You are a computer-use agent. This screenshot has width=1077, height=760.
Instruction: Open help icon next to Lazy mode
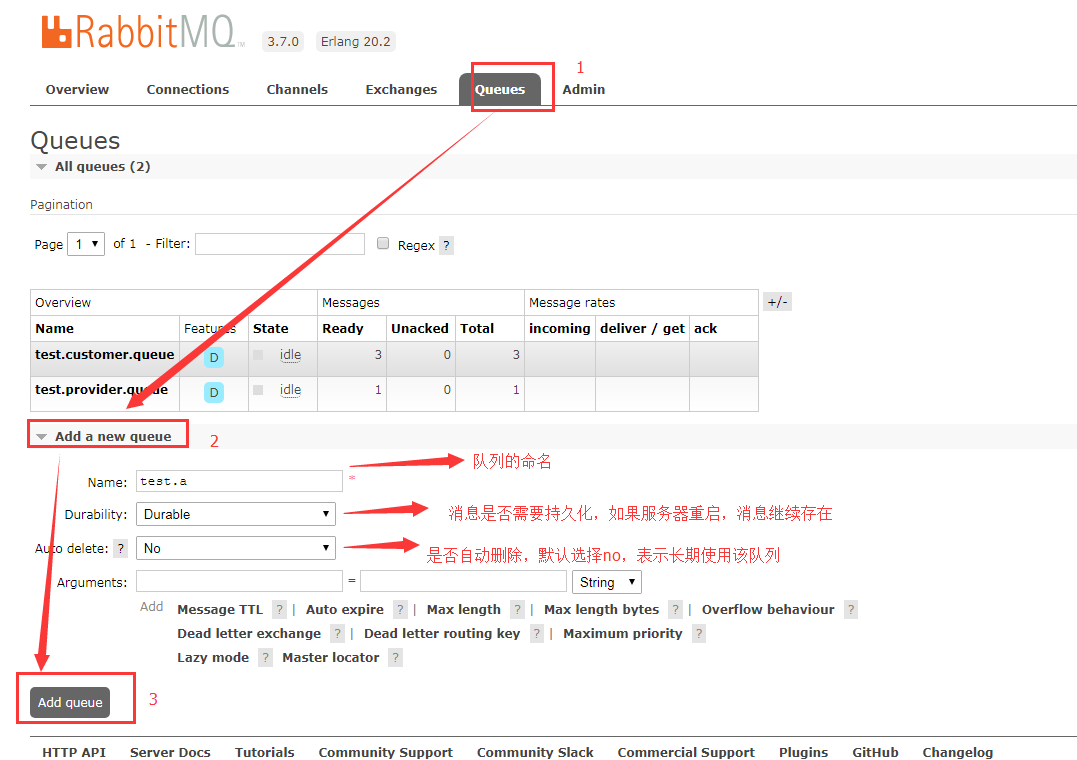(x=265, y=658)
